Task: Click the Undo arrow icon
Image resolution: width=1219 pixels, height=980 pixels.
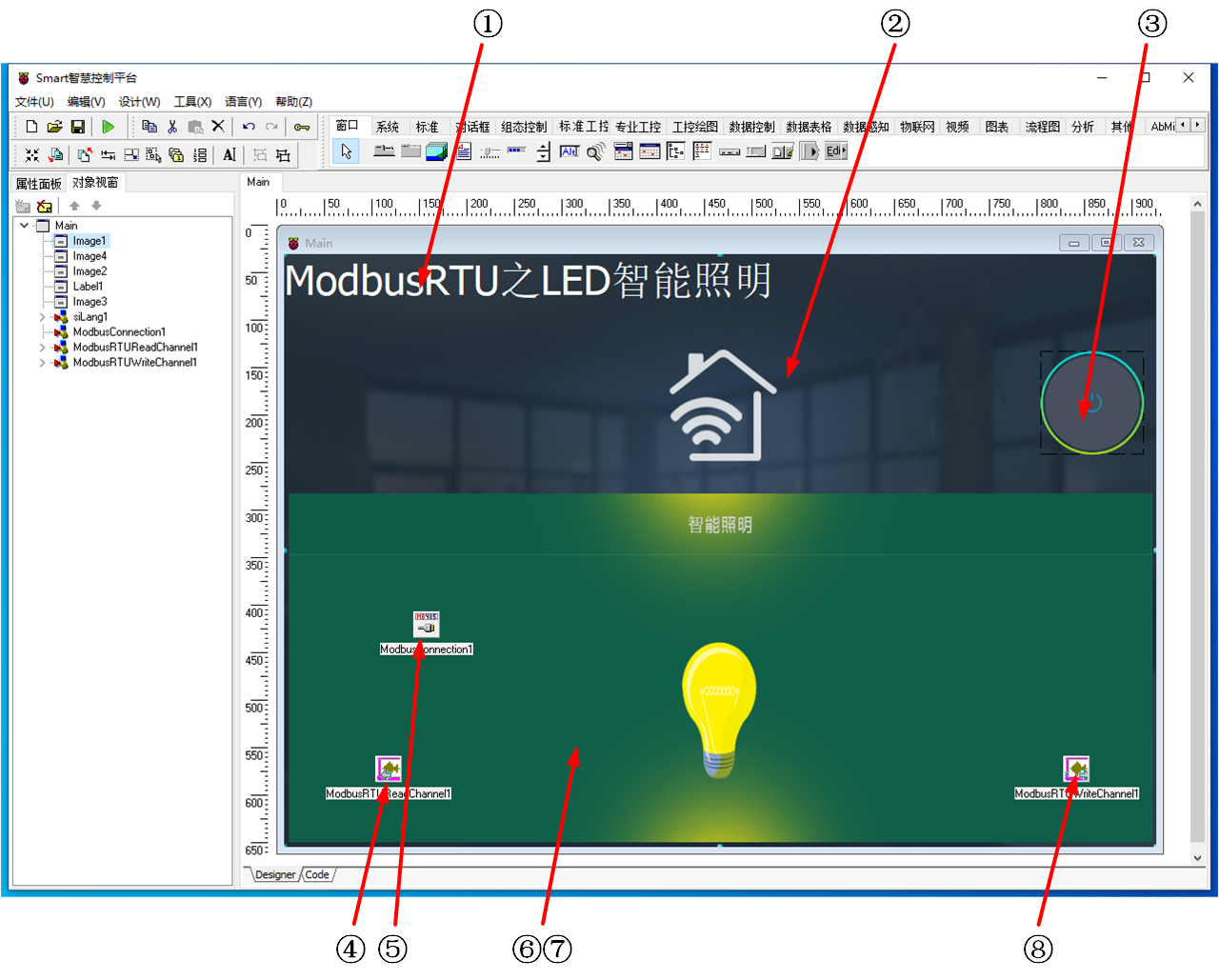Action: pyautogui.click(x=249, y=127)
